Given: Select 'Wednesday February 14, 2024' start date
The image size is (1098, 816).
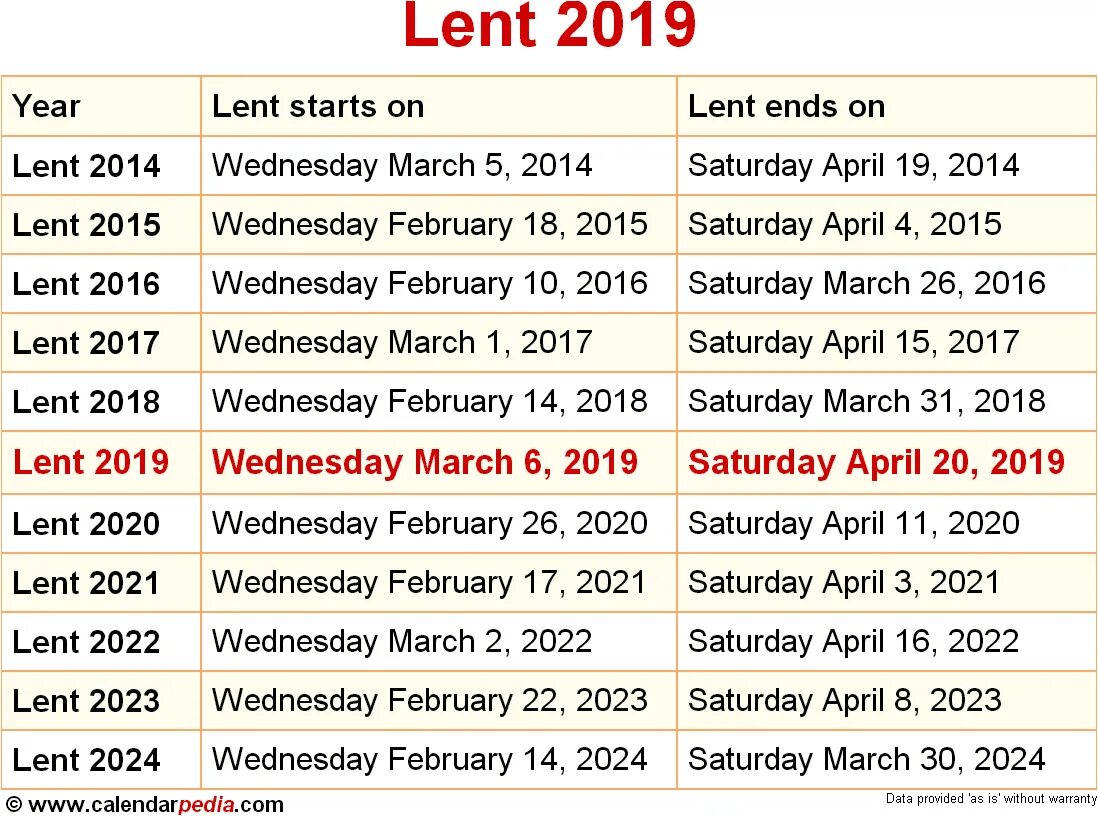Looking at the screenshot, I should click(430, 760).
